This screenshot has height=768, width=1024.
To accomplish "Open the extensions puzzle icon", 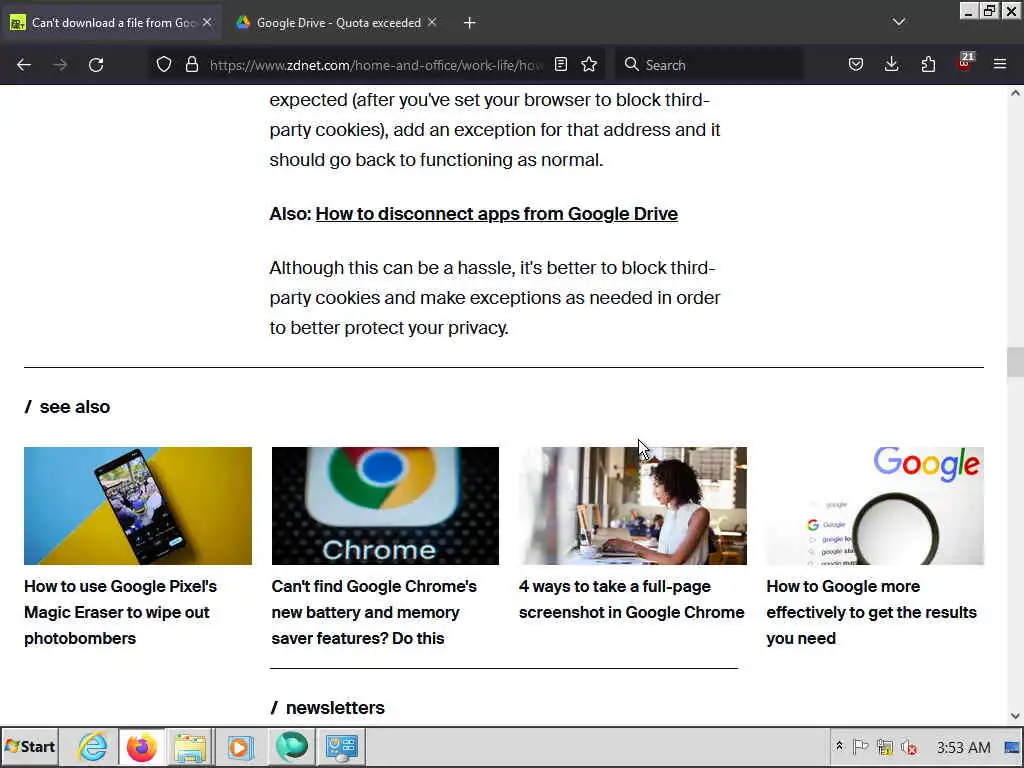I will pyautogui.click(x=928, y=64).
